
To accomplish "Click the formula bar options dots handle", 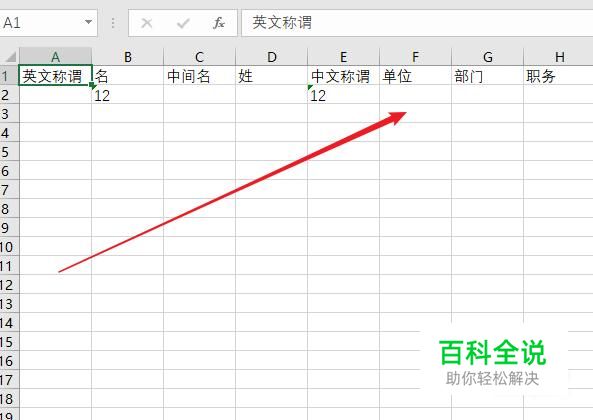I will tap(113, 23).
